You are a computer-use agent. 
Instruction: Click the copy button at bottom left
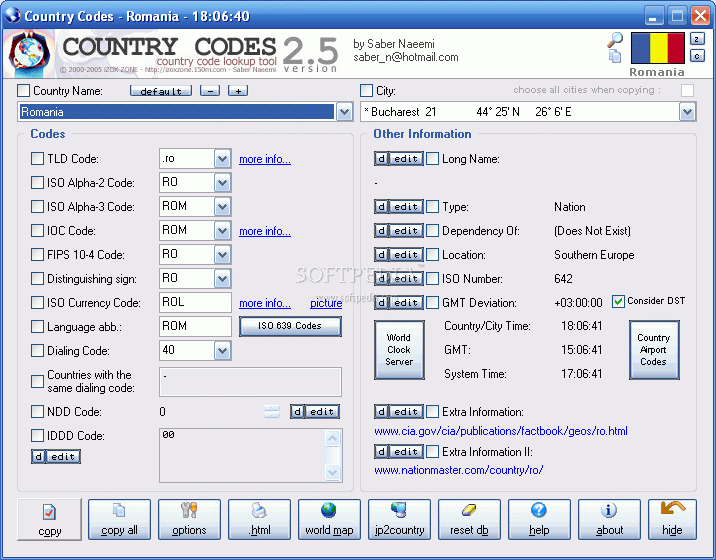49,520
